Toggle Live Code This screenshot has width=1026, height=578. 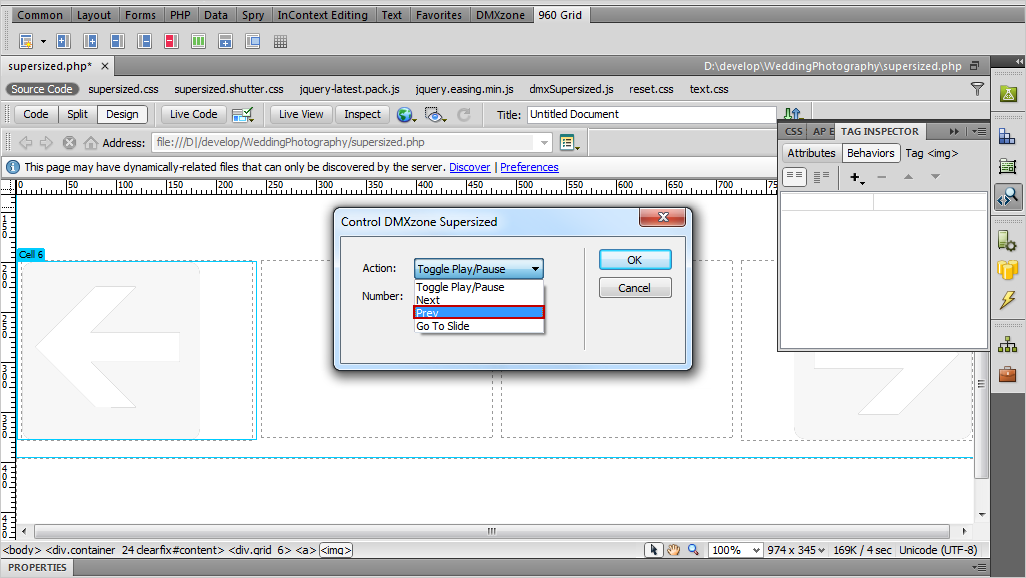pyautogui.click(x=194, y=115)
